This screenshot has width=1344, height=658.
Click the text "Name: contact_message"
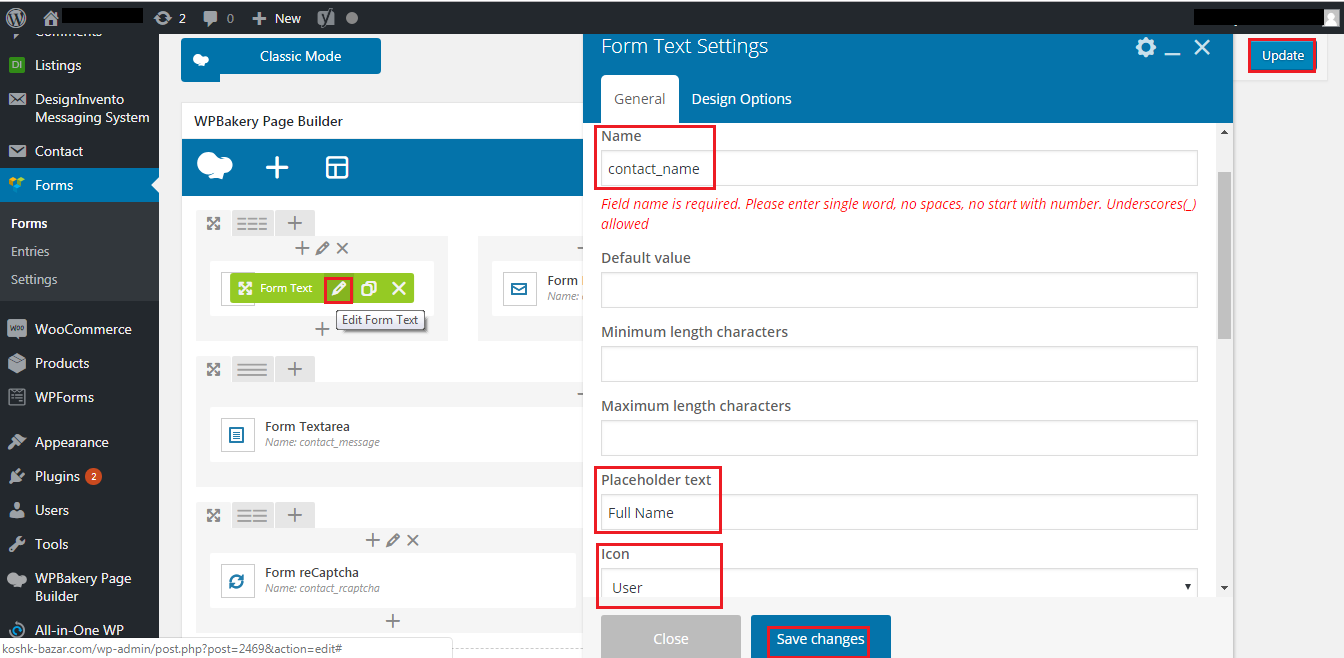[x=322, y=442]
